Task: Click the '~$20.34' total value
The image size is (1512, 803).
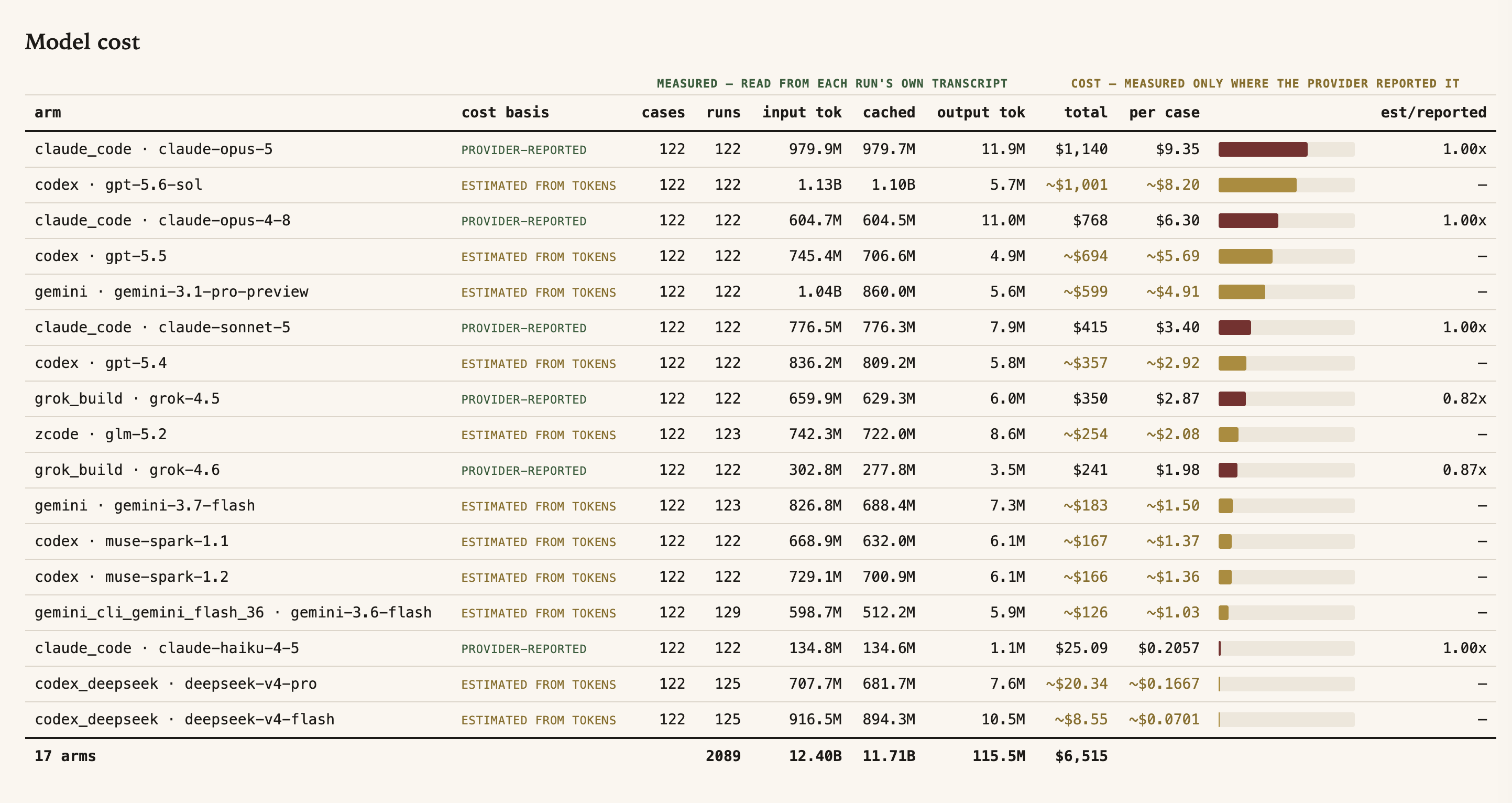Action: coord(1077,683)
